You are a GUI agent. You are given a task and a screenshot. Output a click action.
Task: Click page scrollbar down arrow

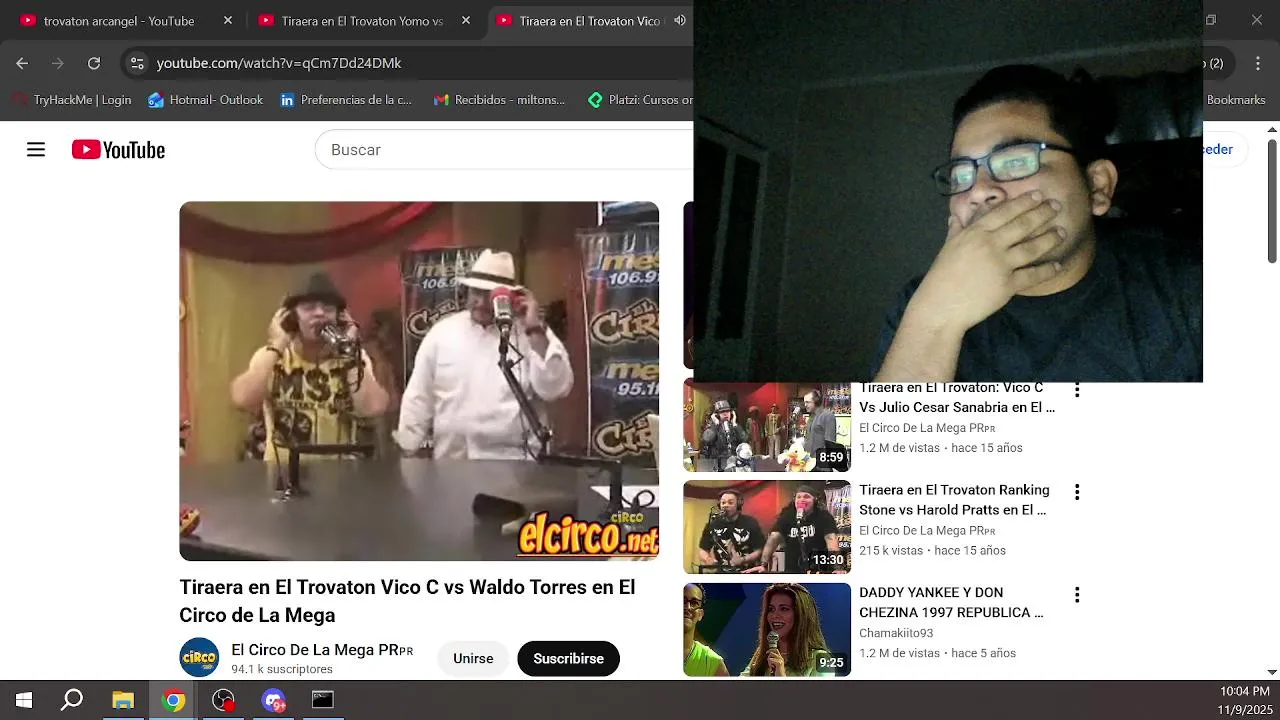pos(1272,672)
